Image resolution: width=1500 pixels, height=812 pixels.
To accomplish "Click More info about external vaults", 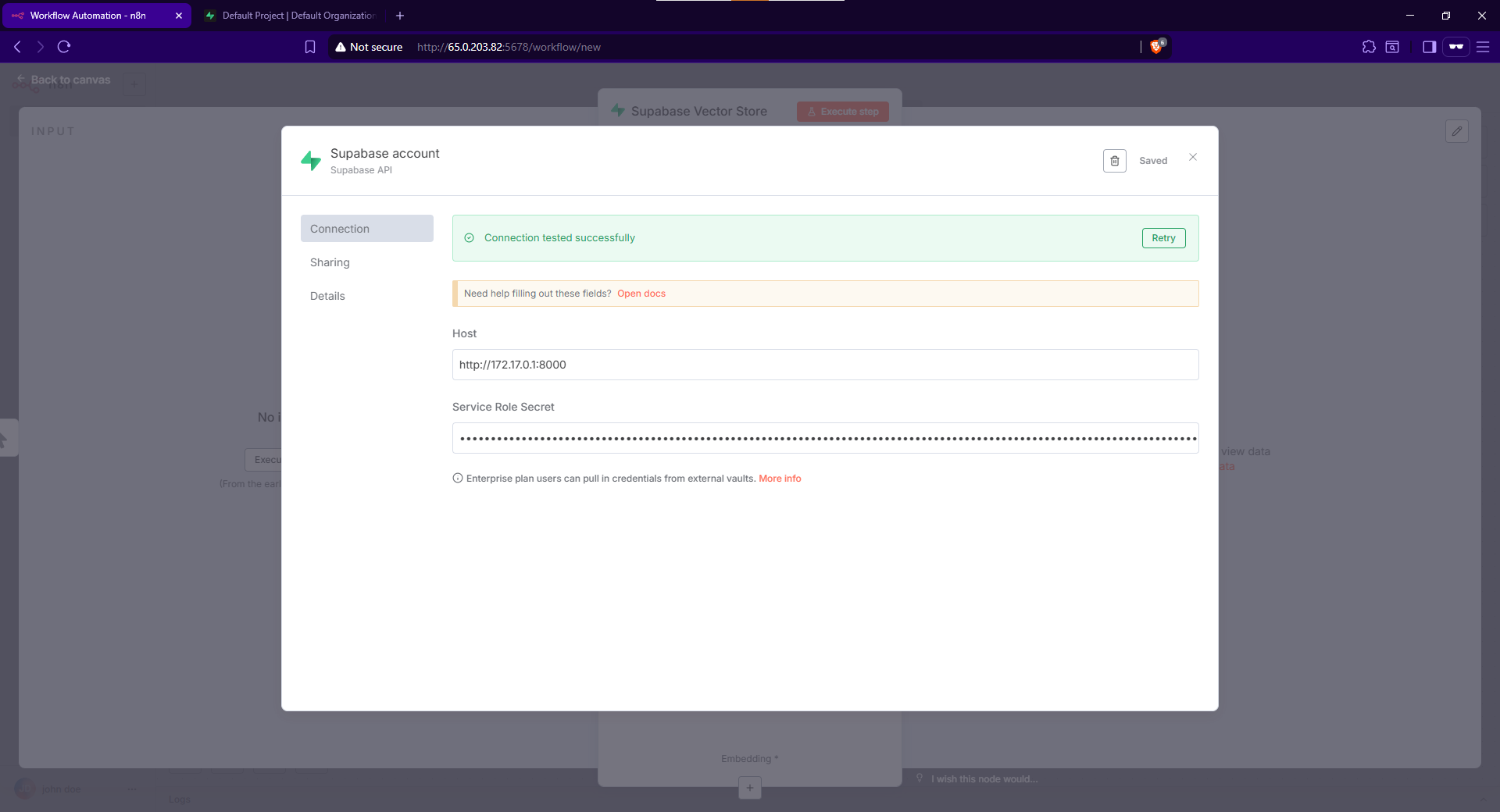I will tap(780, 479).
